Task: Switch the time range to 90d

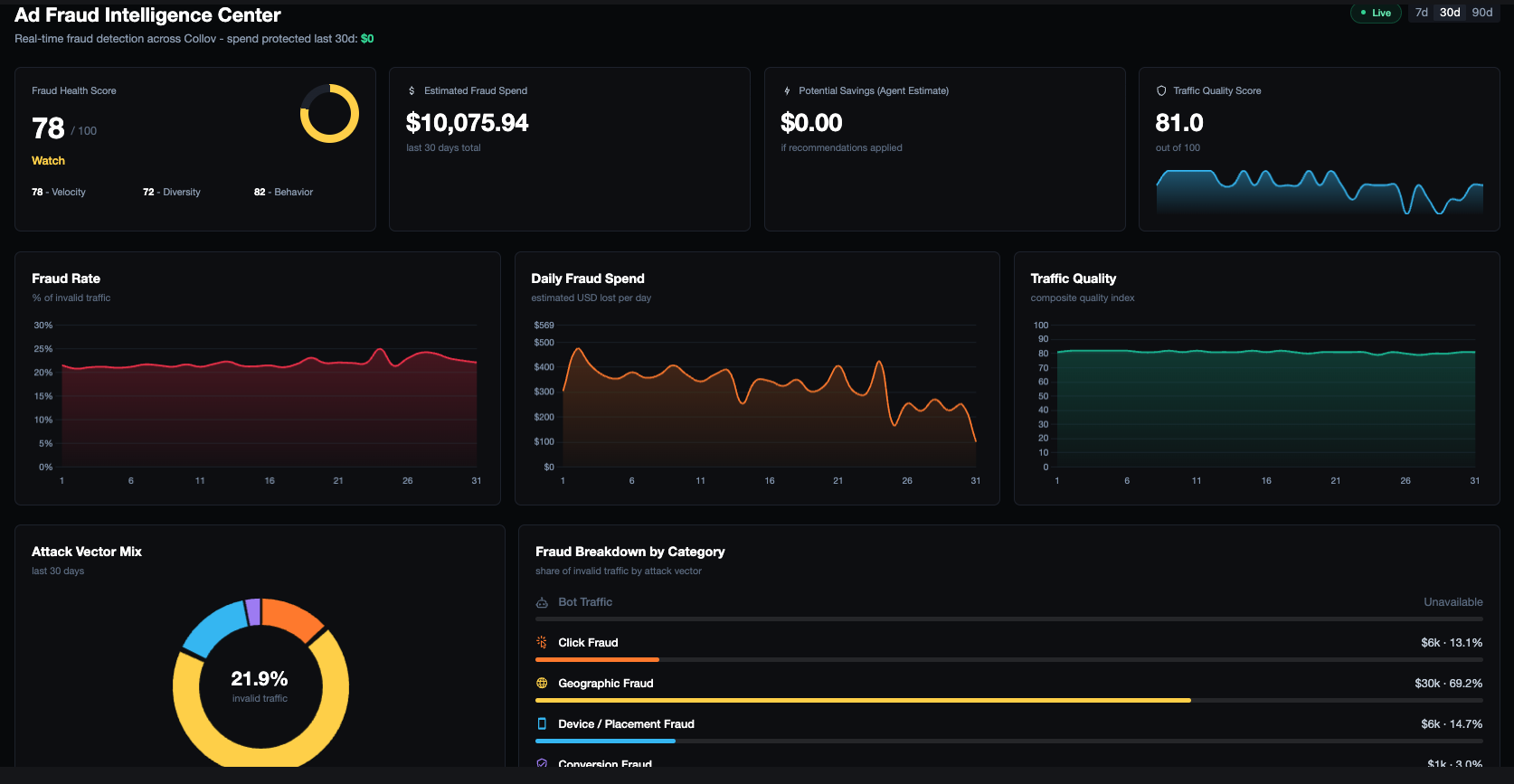Action: pyautogui.click(x=1482, y=13)
